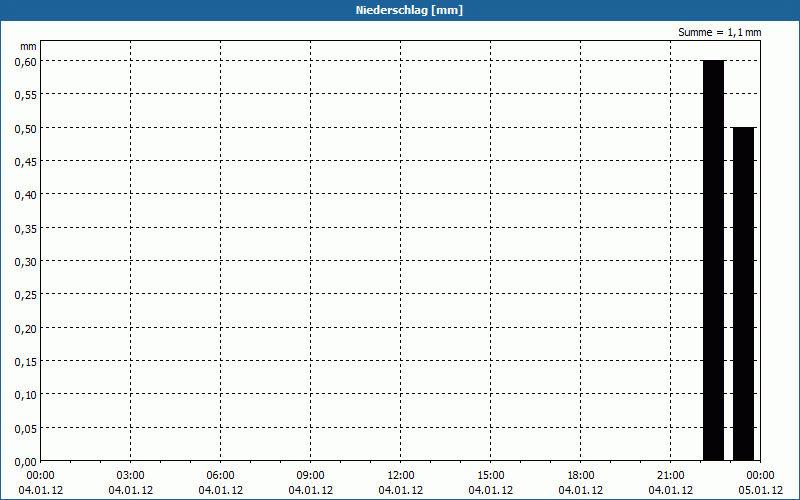Click the 0,05 y-axis label
This screenshot has height=500, width=800.
(x=26, y=429)
